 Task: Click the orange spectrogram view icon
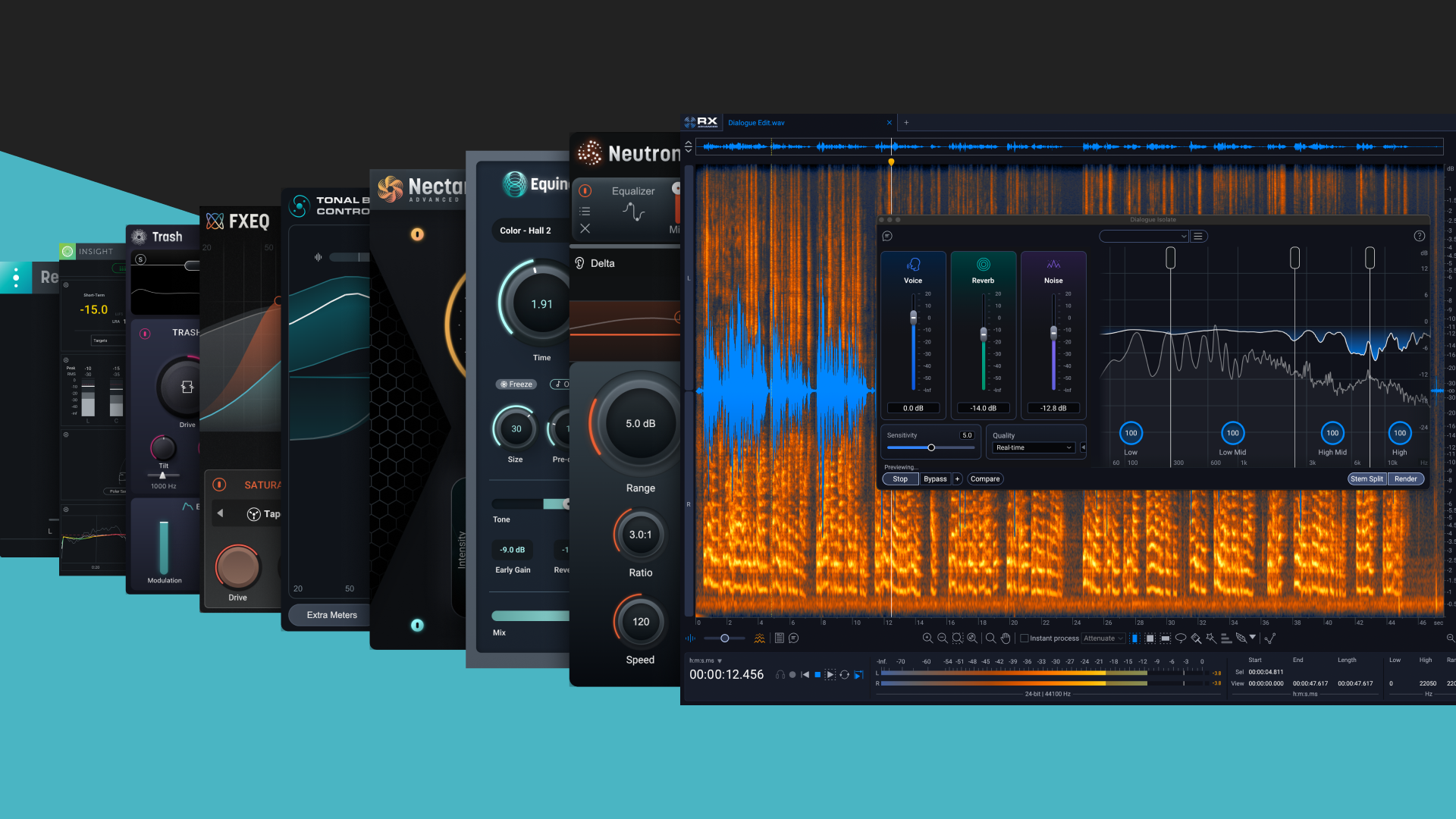(x=759, y=639)
